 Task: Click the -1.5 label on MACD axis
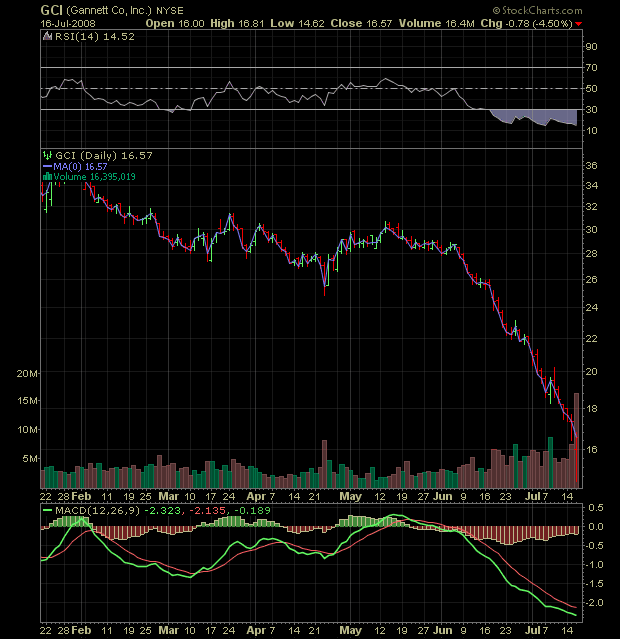tap(594, 584)
